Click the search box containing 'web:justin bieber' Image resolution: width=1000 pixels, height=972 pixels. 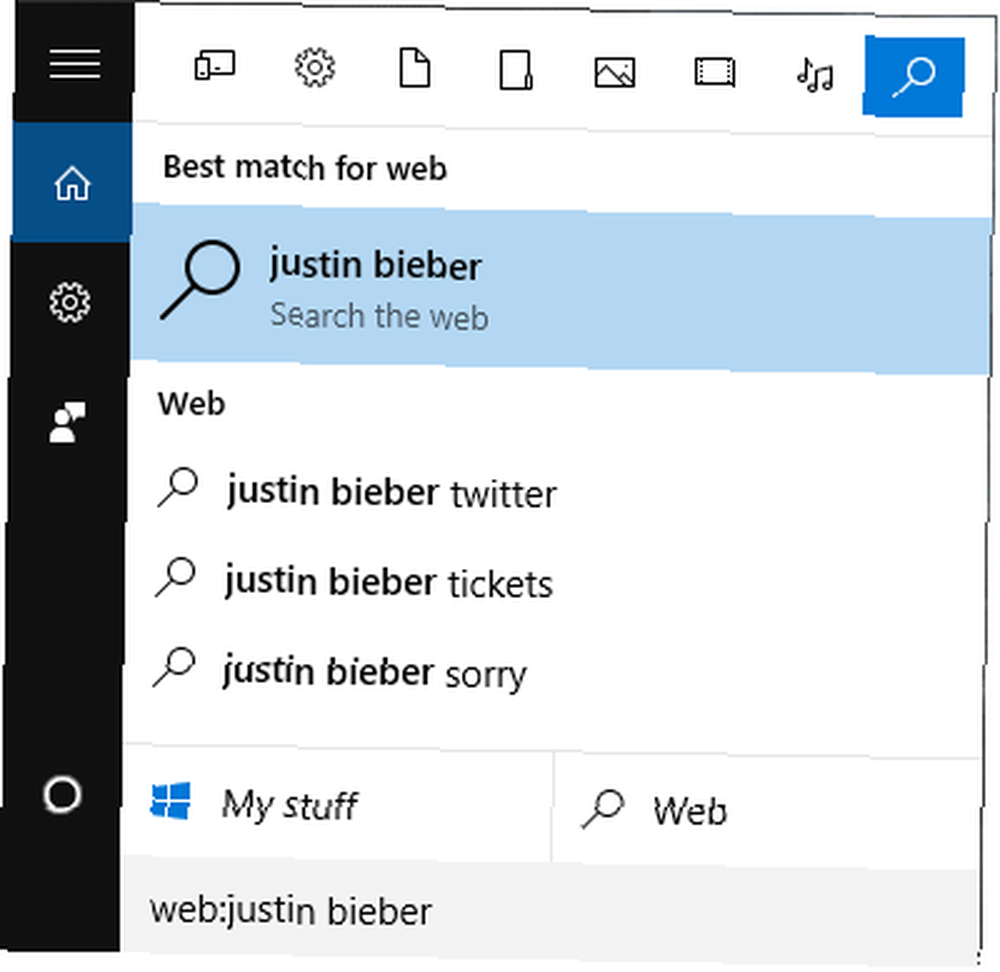[x=550, y=910]
